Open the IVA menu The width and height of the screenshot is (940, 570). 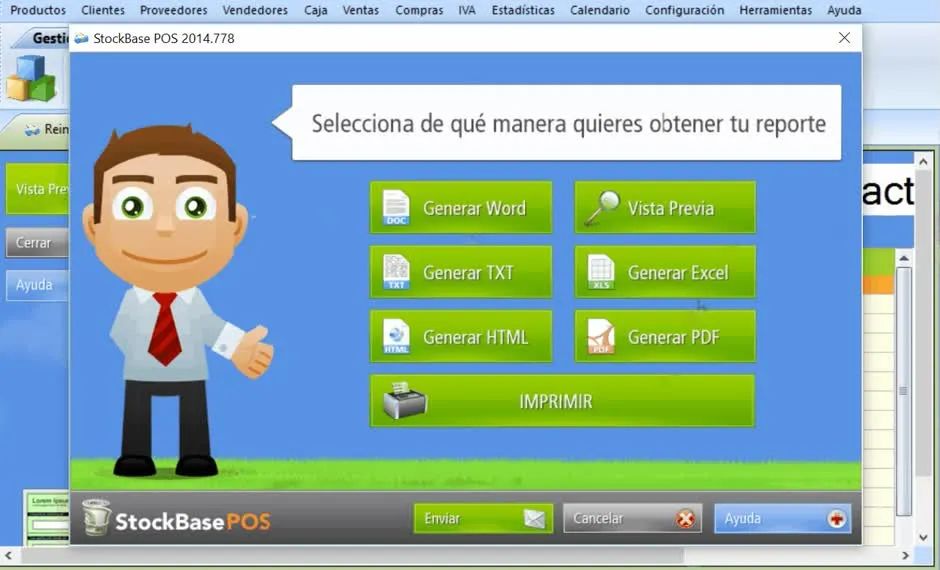(x=466, y=10)
